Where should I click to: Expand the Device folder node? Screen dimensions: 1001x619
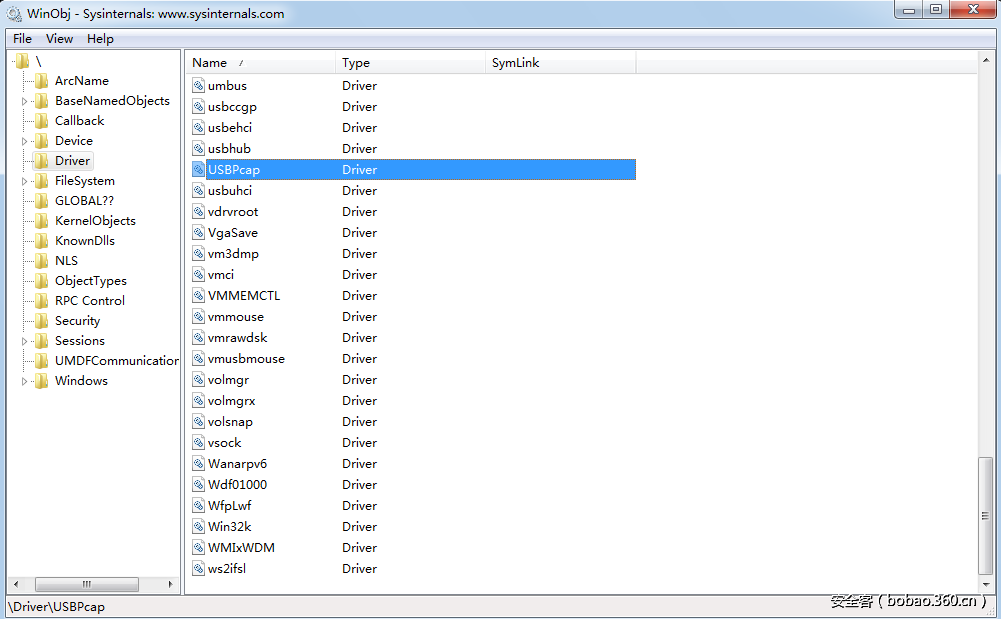[25, 141]
